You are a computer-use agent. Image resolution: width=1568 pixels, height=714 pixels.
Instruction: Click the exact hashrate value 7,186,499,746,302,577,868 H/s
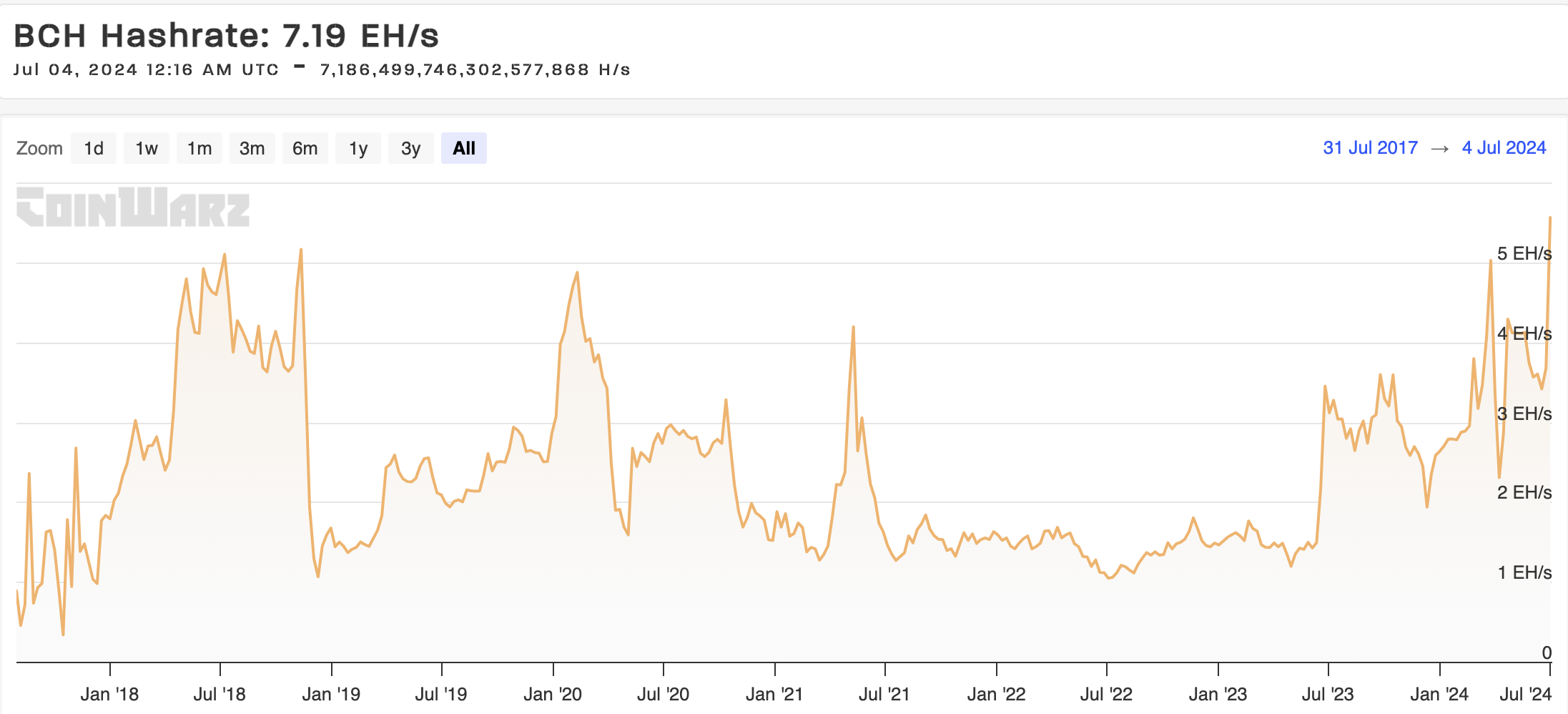(475, 69)
